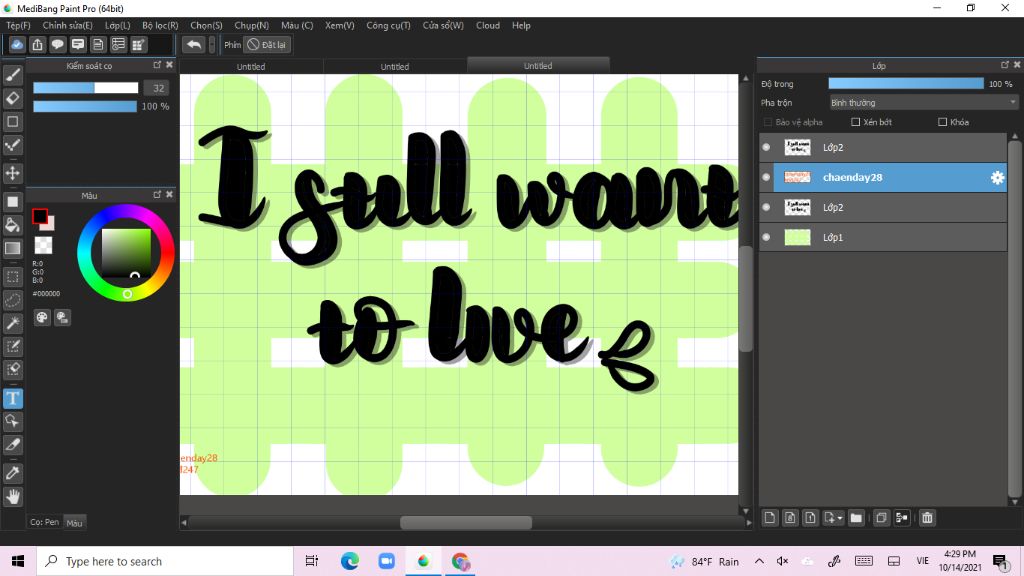
Task: Select the Lasso tool
Action: (13, 300)
